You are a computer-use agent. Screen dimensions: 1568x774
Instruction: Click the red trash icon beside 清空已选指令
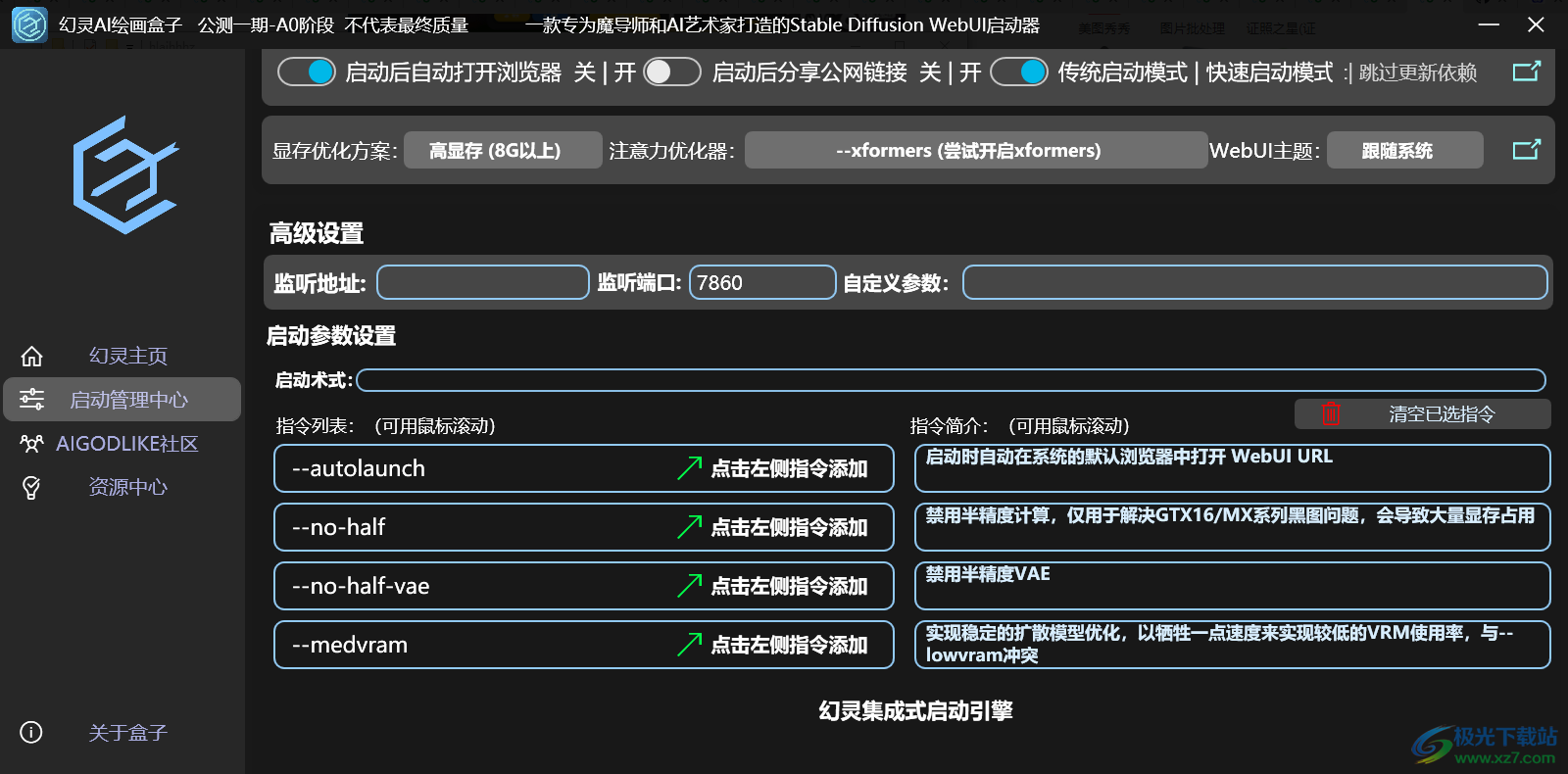pyautogui.click(x=1330, y=413)
